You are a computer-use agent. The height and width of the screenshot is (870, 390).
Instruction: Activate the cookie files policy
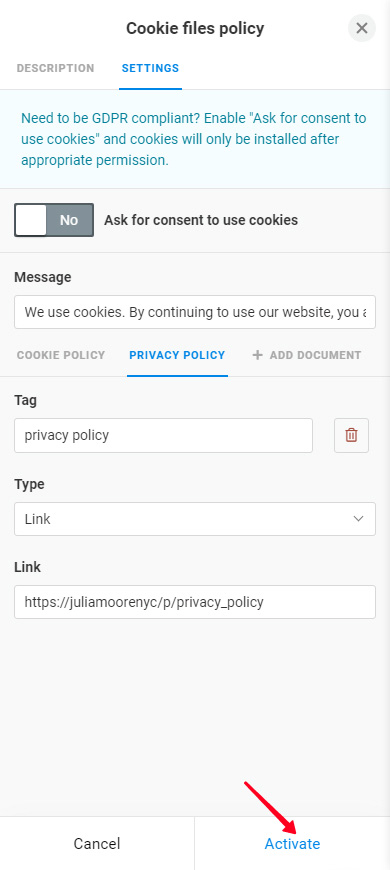tap(292, 843)
